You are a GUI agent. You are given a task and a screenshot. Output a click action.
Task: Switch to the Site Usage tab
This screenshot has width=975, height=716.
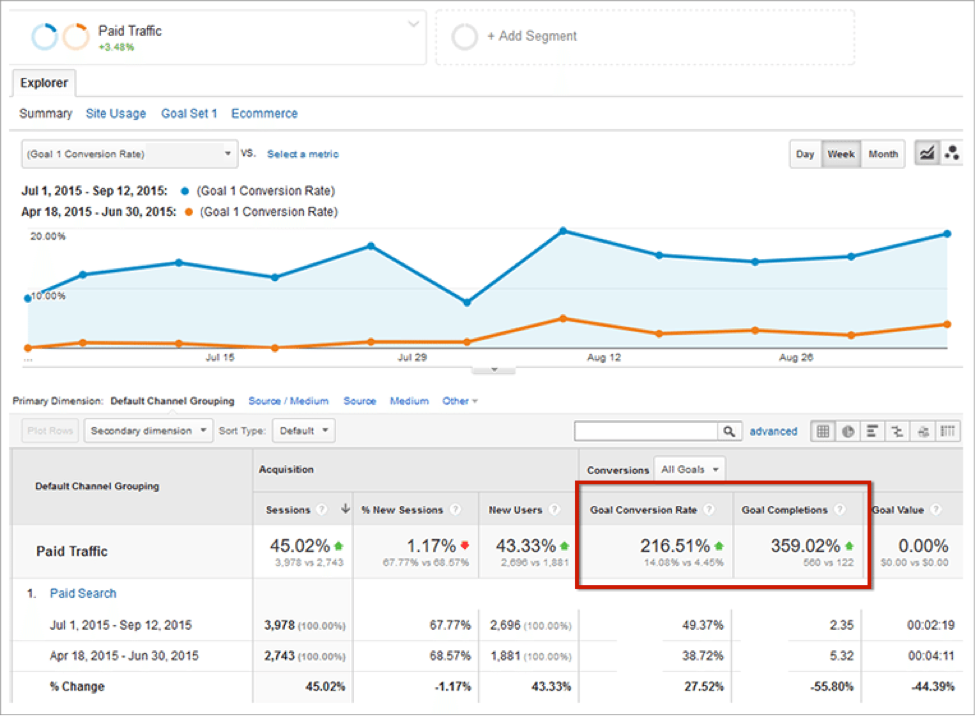point(116,114)
